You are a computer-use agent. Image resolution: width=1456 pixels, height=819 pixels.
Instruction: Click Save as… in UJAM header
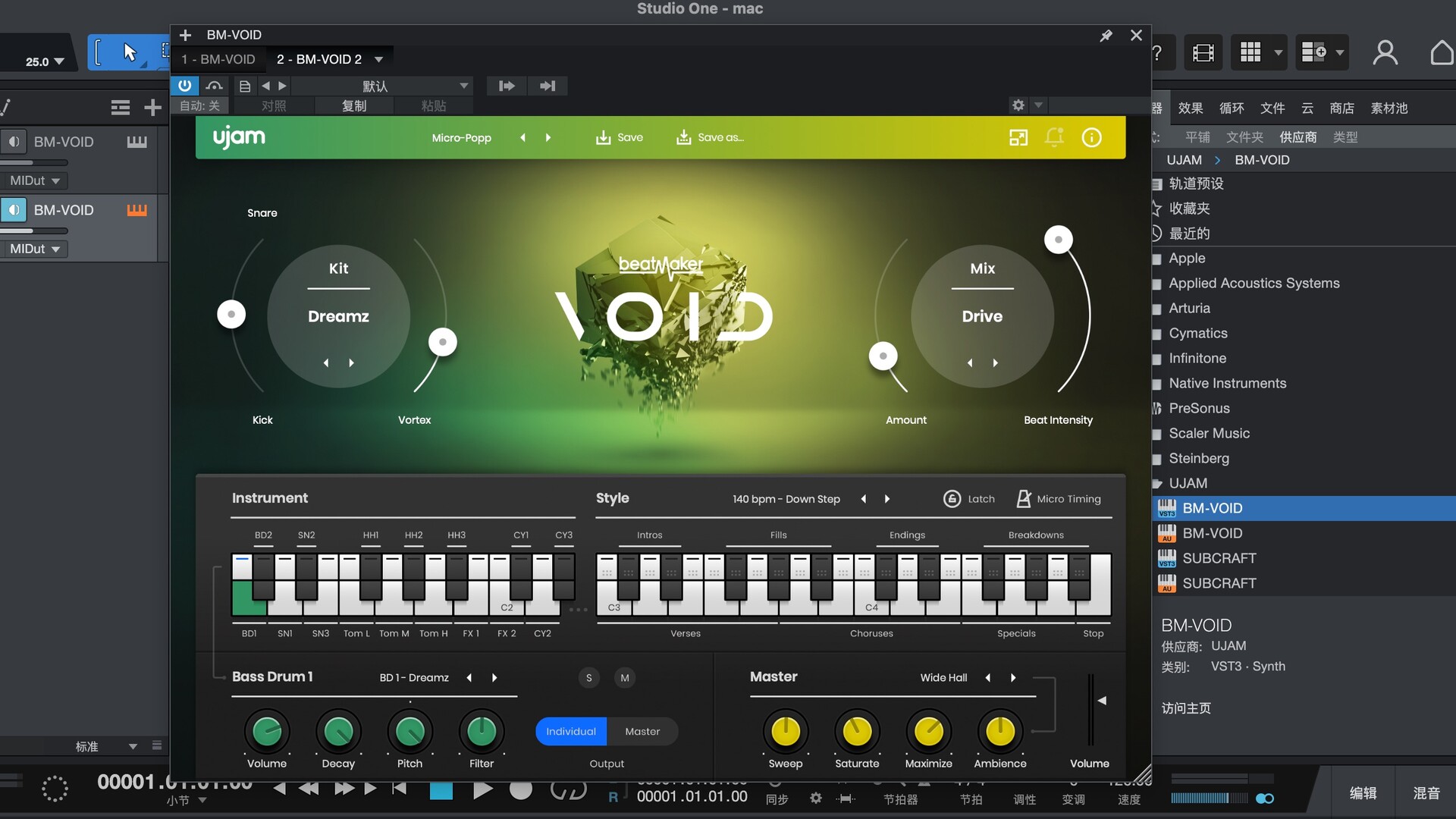pos(710,137)
